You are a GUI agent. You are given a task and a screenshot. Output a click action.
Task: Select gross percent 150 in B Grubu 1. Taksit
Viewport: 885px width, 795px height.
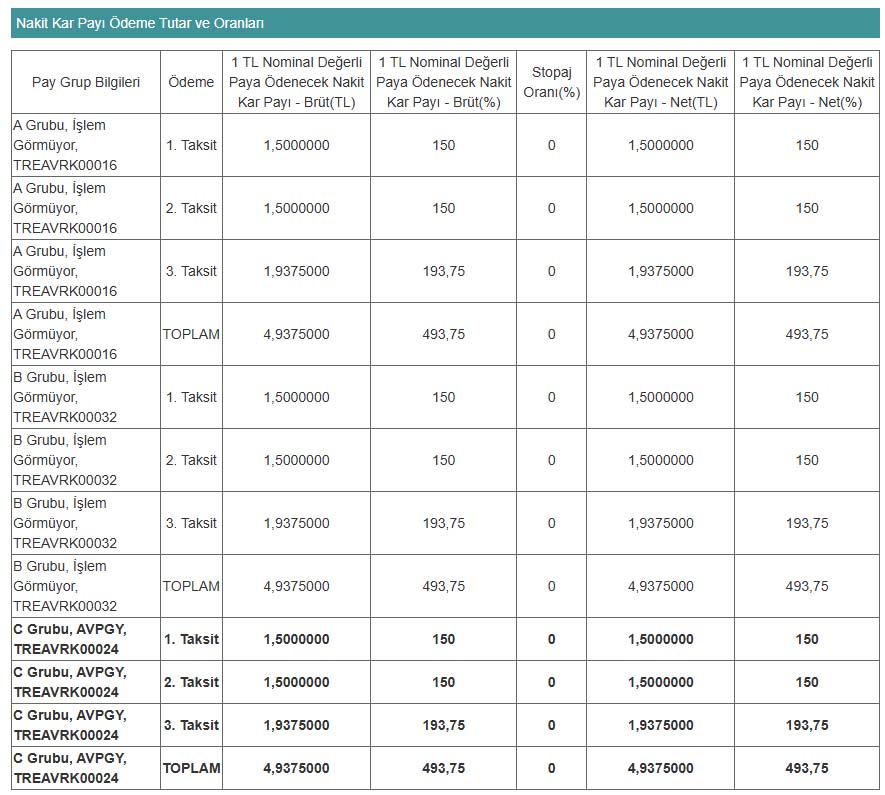tap(444, 397)
